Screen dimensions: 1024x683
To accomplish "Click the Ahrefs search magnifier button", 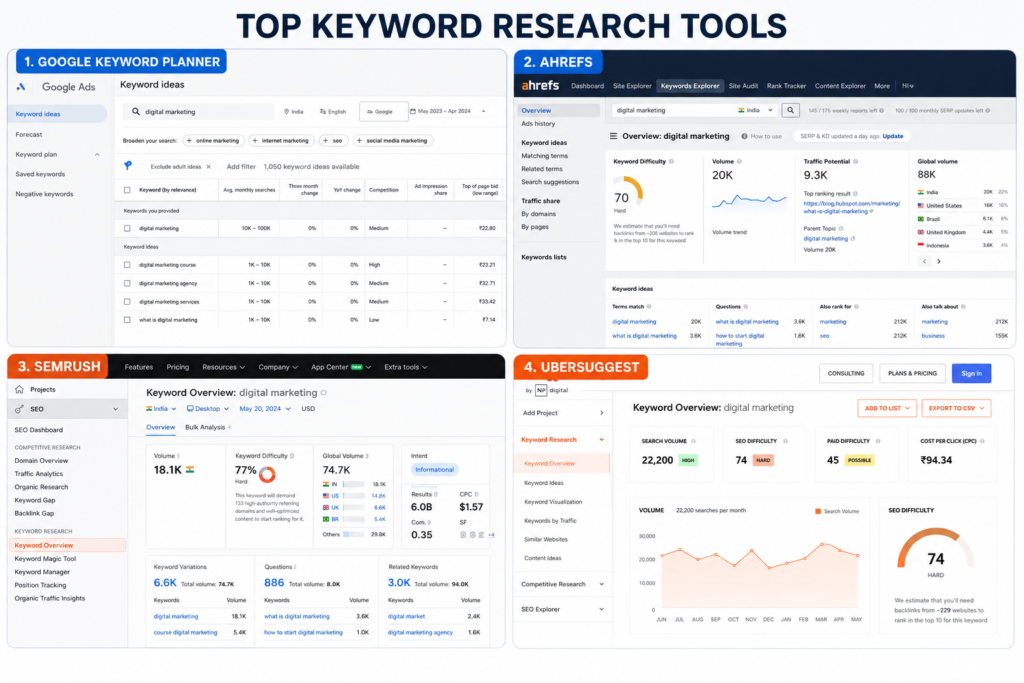I will click(x=790, y=110).
